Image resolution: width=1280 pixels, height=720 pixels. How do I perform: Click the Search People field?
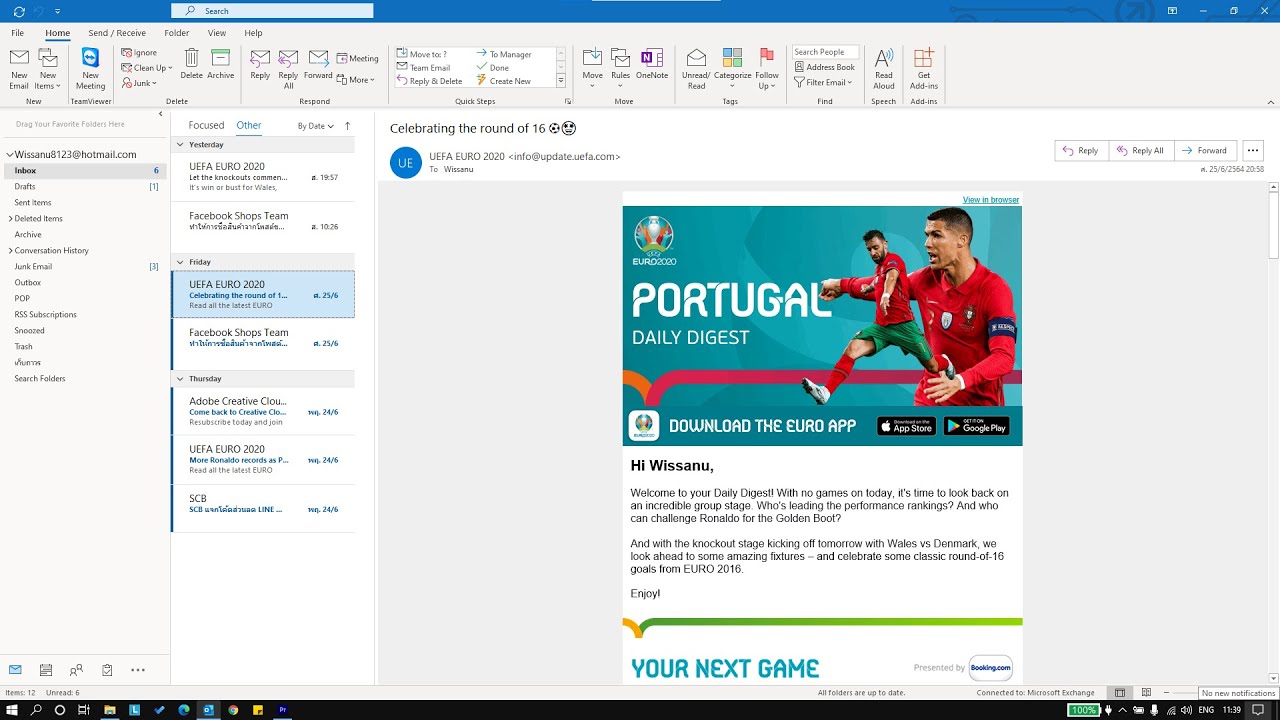pos(825,52)
